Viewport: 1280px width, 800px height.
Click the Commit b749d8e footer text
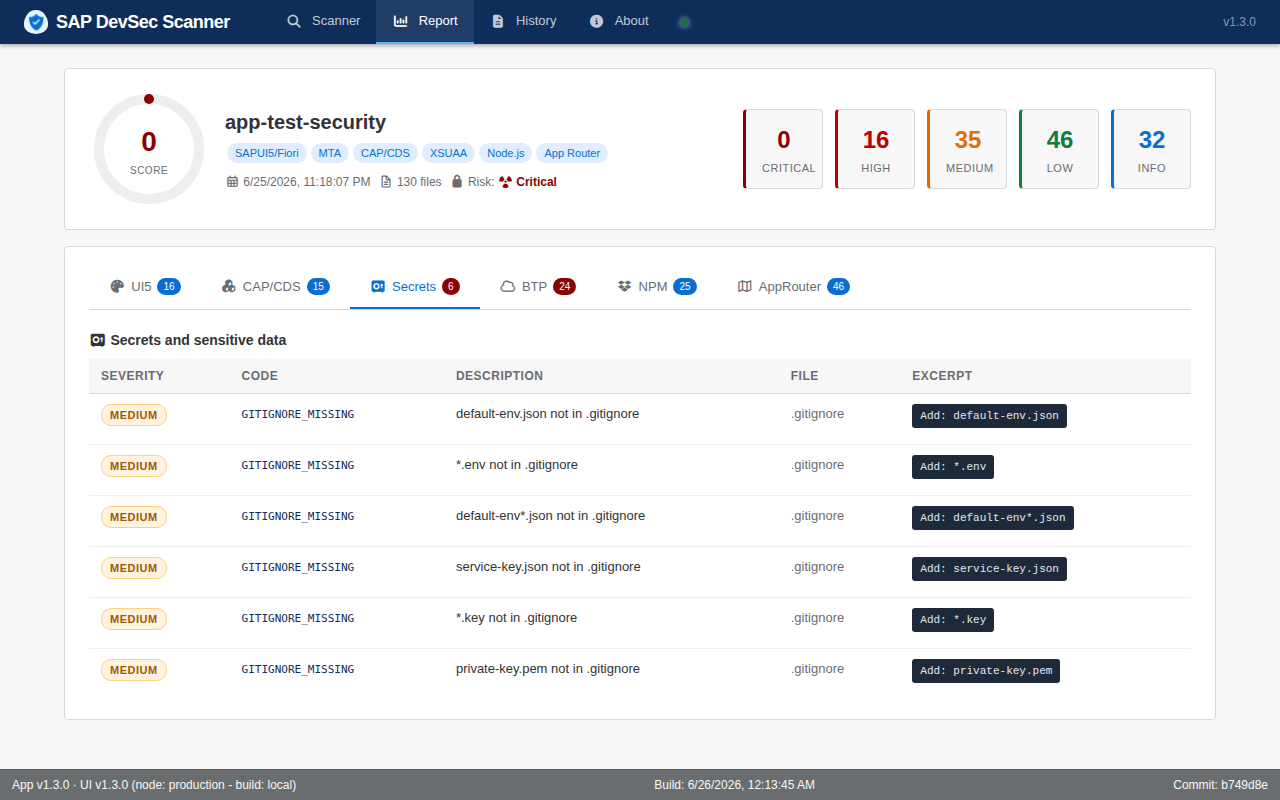tap(1220, 785)
